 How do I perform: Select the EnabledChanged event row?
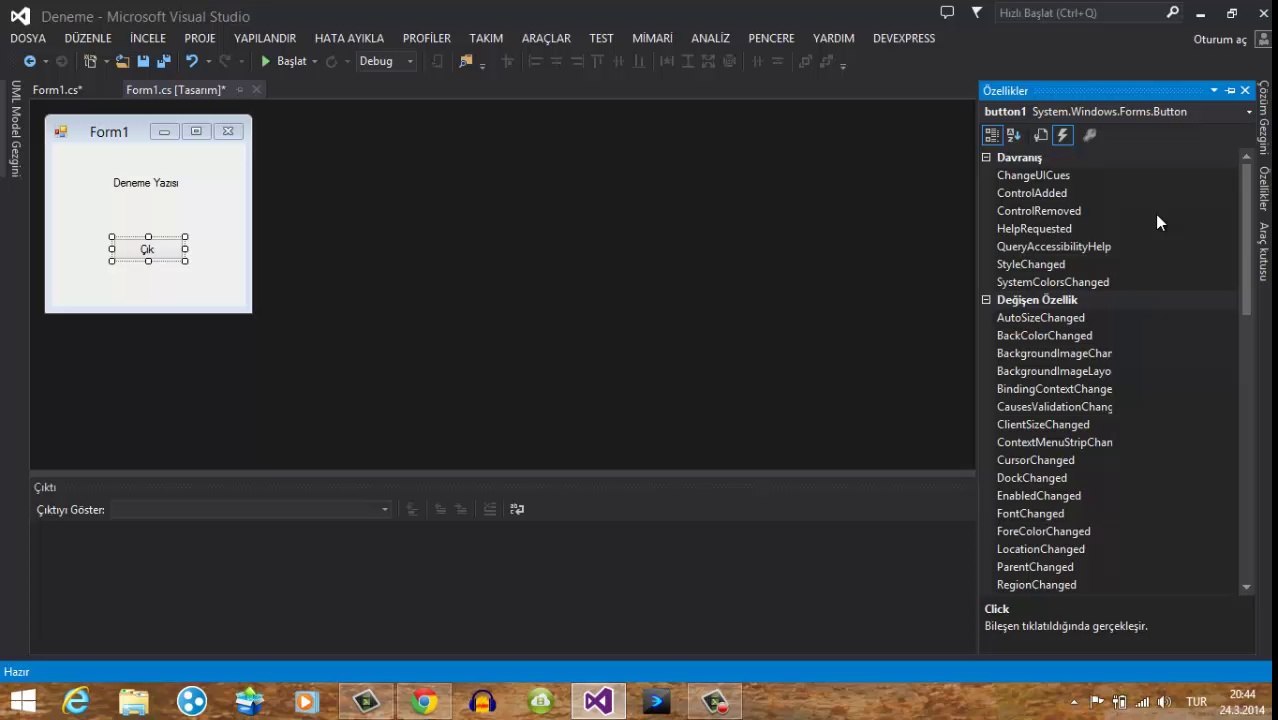pos(1109,496)
